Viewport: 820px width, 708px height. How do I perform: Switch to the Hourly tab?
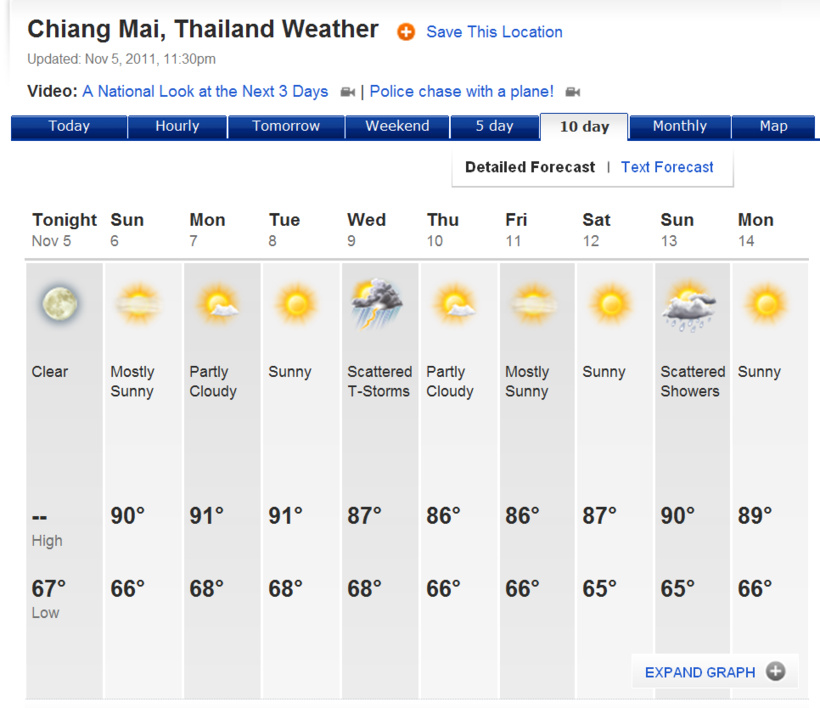click(177, 127)
